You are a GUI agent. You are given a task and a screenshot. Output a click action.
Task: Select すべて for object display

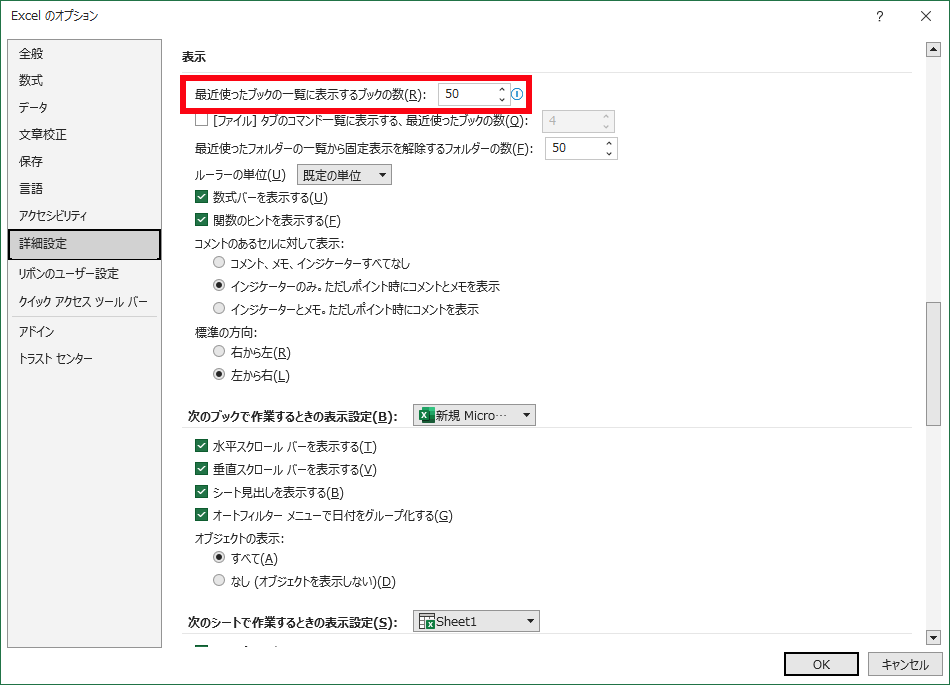tap(219, 557)
